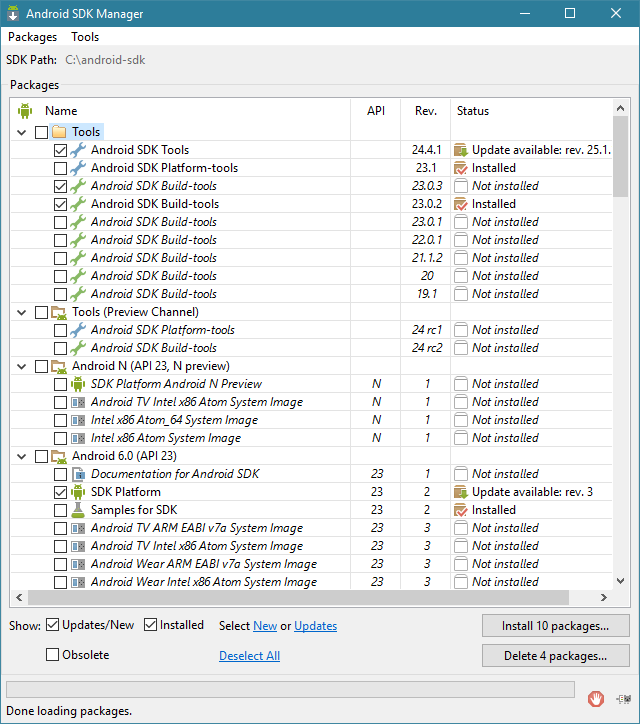Toggle the Updates/New show filter
This screenshot has height=724, width=640.
pos(53,625)
